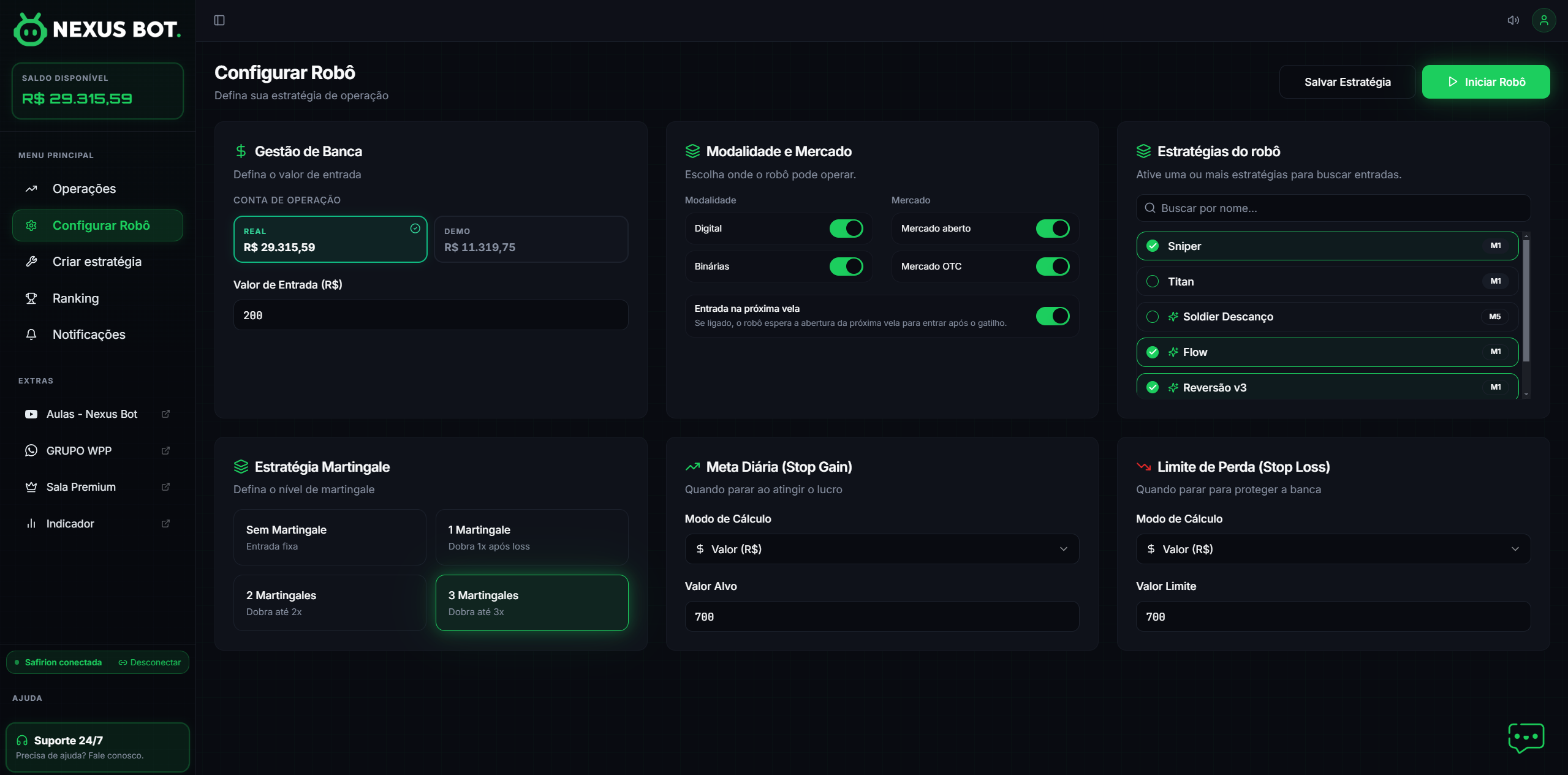Toggle Entrada na próxima vela off
The image size is (1568, 775).
click(1052, 316)
